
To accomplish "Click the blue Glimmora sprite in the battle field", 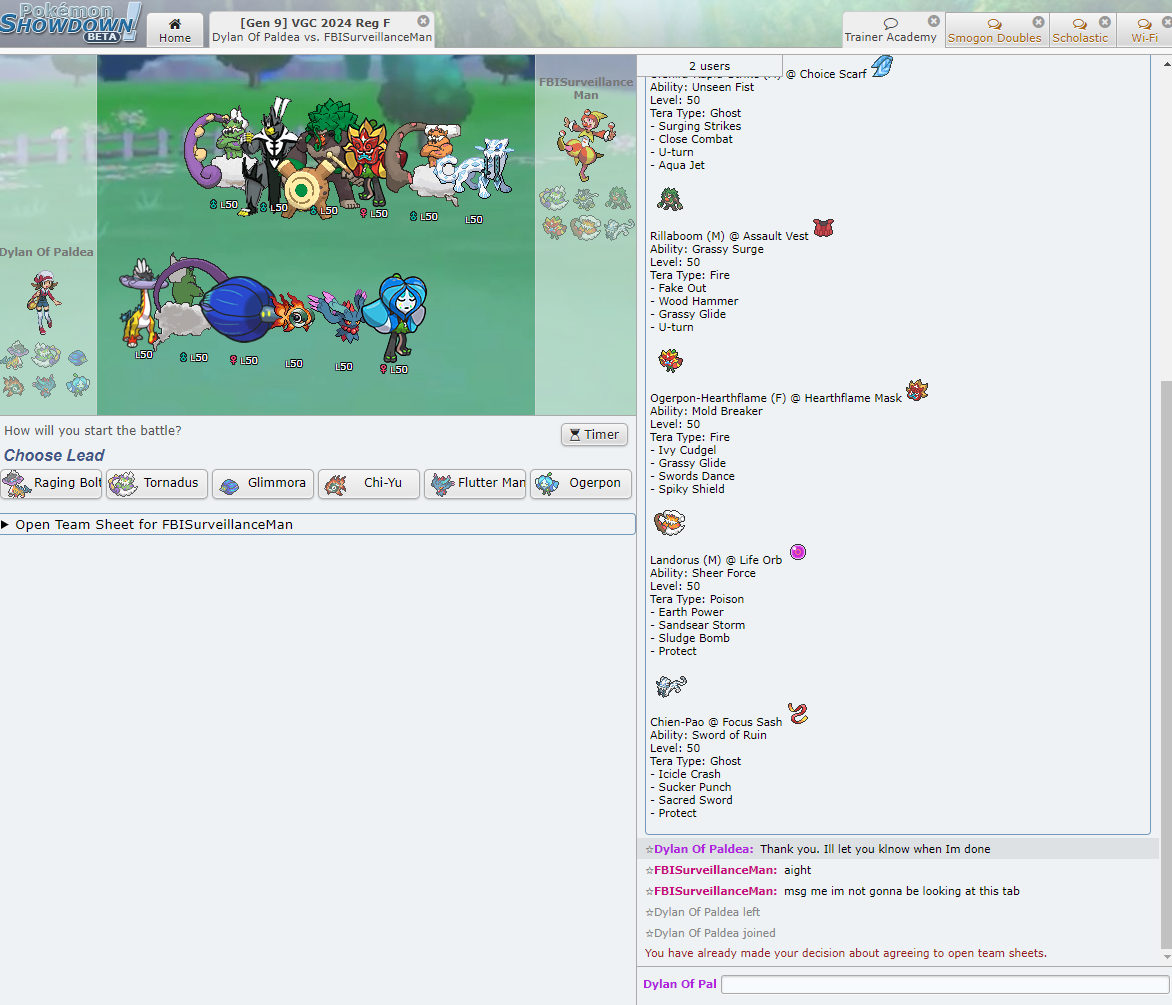I will click(239, 309).
